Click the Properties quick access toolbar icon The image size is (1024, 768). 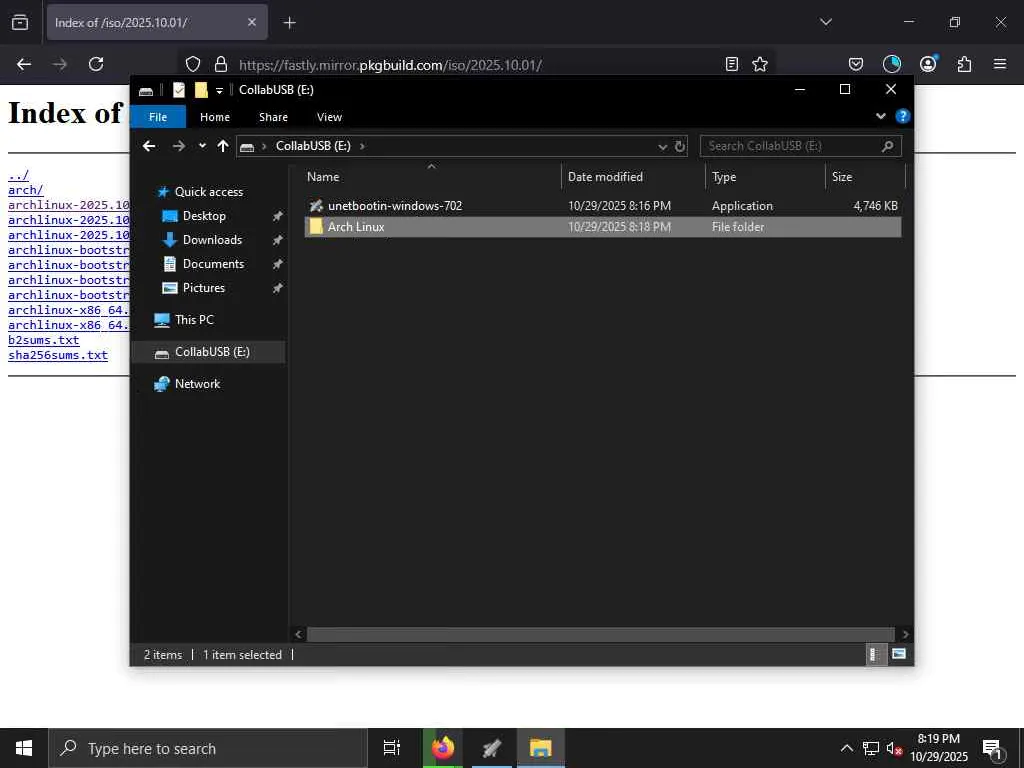(x=179, y=90)
